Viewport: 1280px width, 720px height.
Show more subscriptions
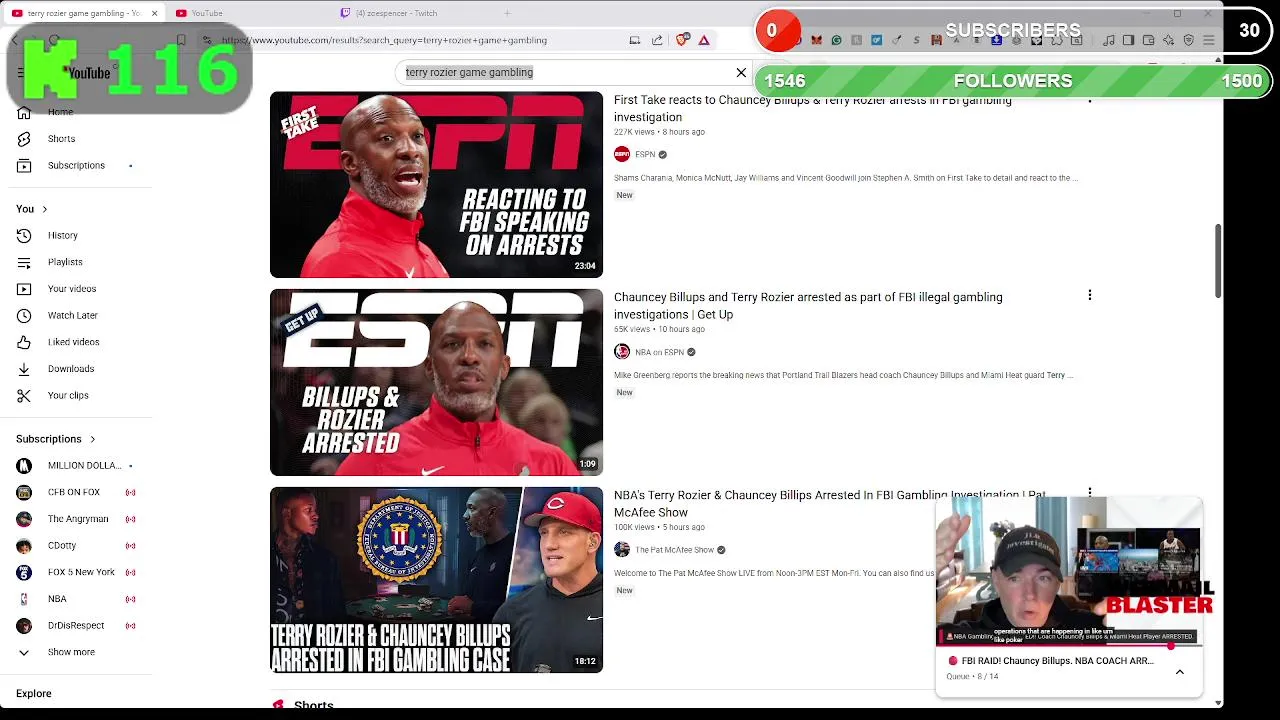pyautogui.click(x=71, y=652)
